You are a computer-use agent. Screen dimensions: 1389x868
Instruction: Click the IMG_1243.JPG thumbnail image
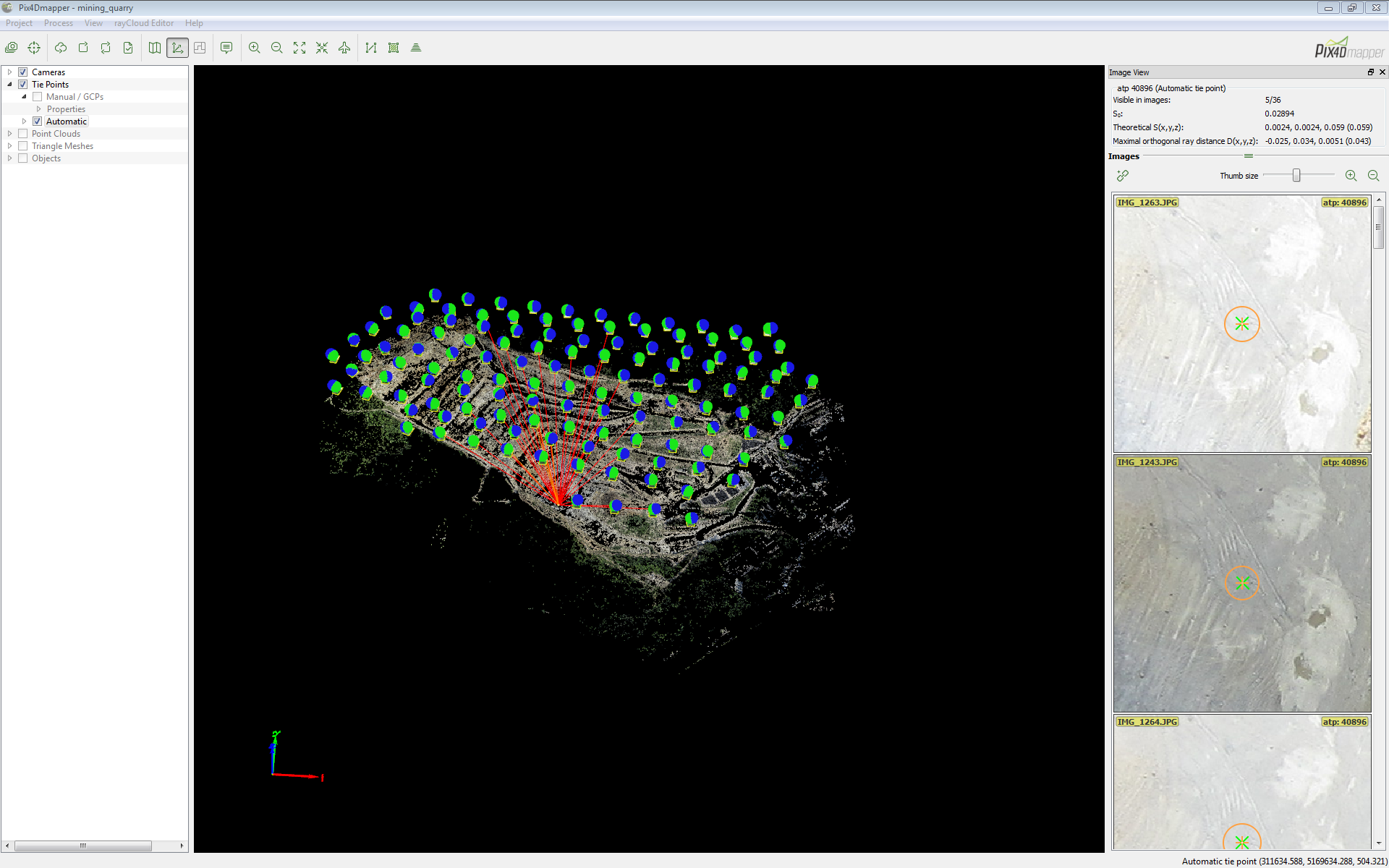[x=1242, y=583]
